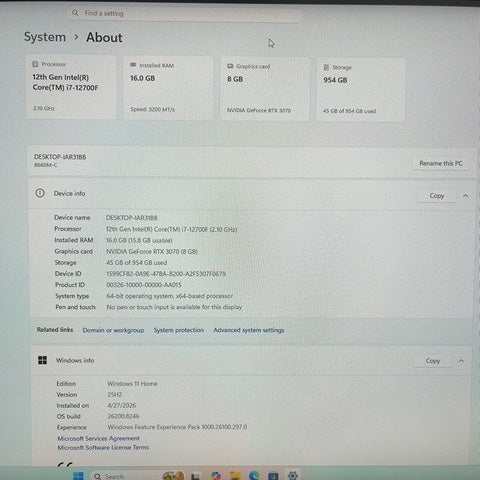Click the Device ID value
The height and width of the screenshot is (480, 480).
(166, 274)
